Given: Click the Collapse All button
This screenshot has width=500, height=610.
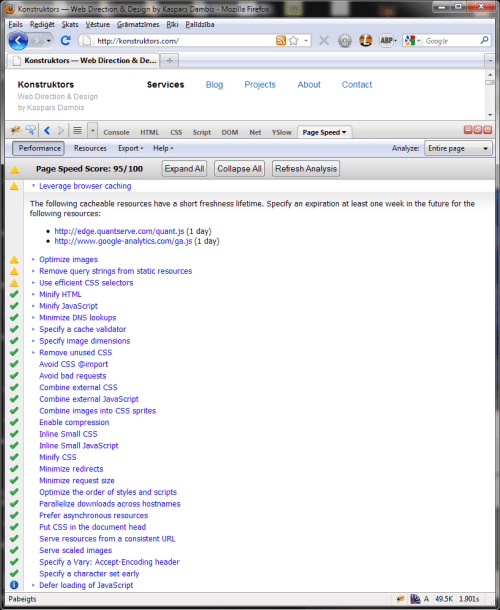Looking at the screenshot, I should tap(239, 168).
